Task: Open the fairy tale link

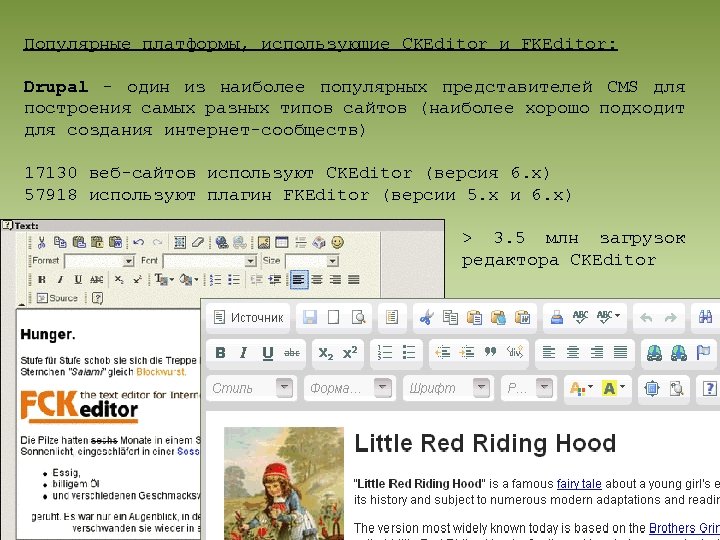Action: tap(579, 484)
